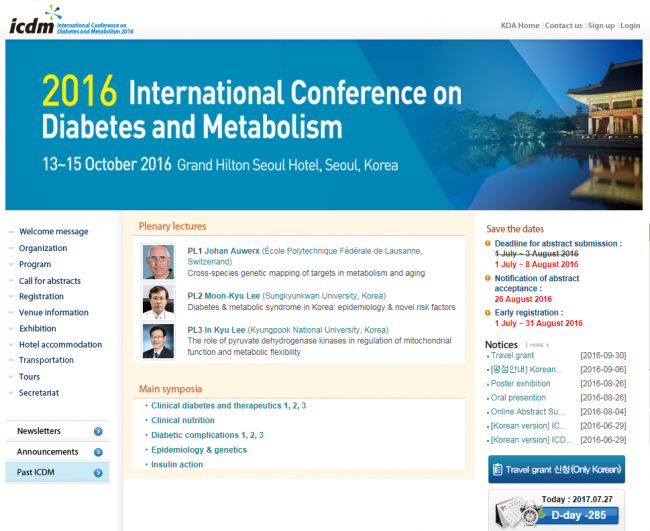
Task: Visit the KDA Home link
Action: click(520, 25)
